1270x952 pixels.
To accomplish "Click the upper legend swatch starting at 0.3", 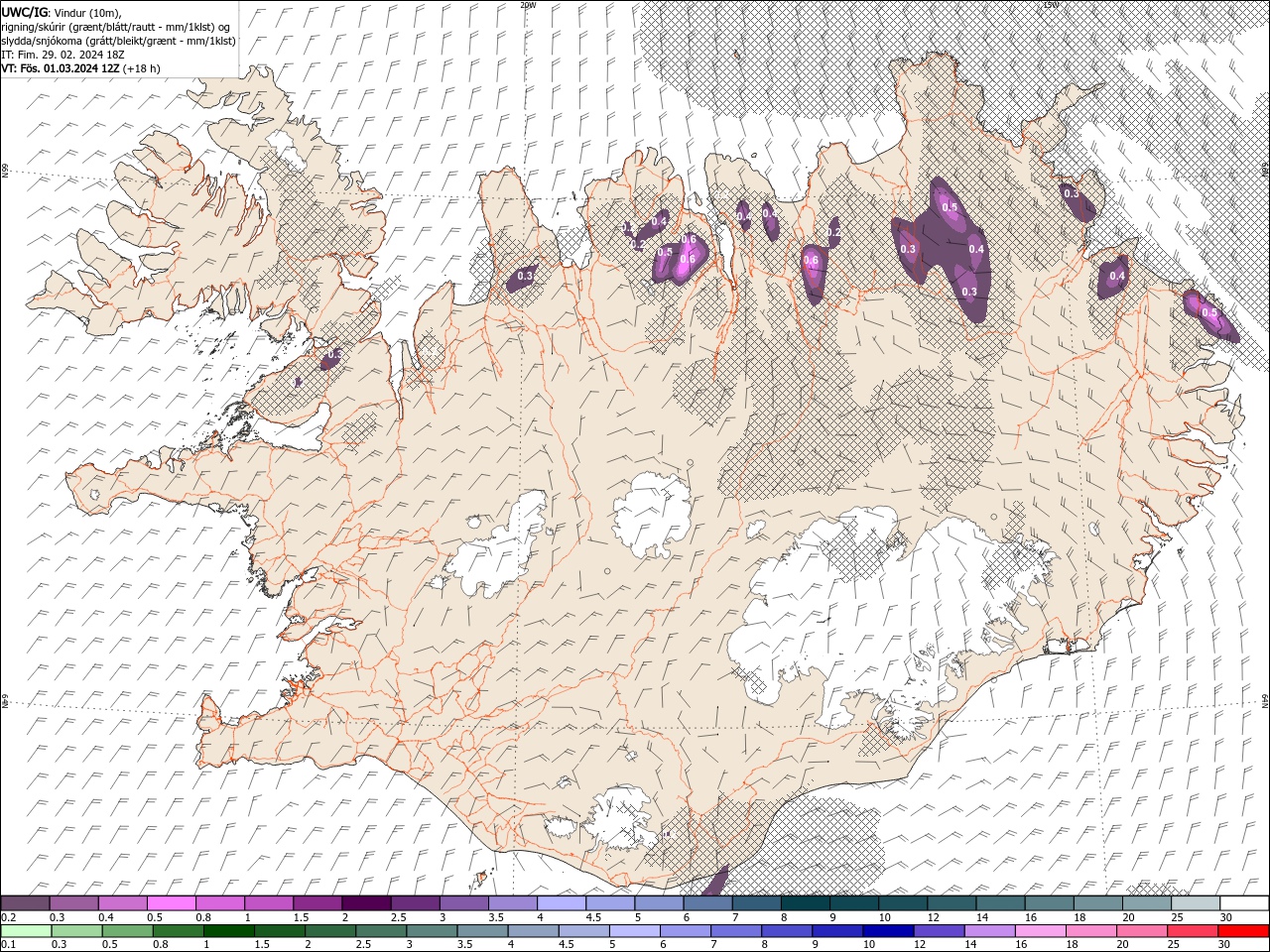I will click(74, 902).
